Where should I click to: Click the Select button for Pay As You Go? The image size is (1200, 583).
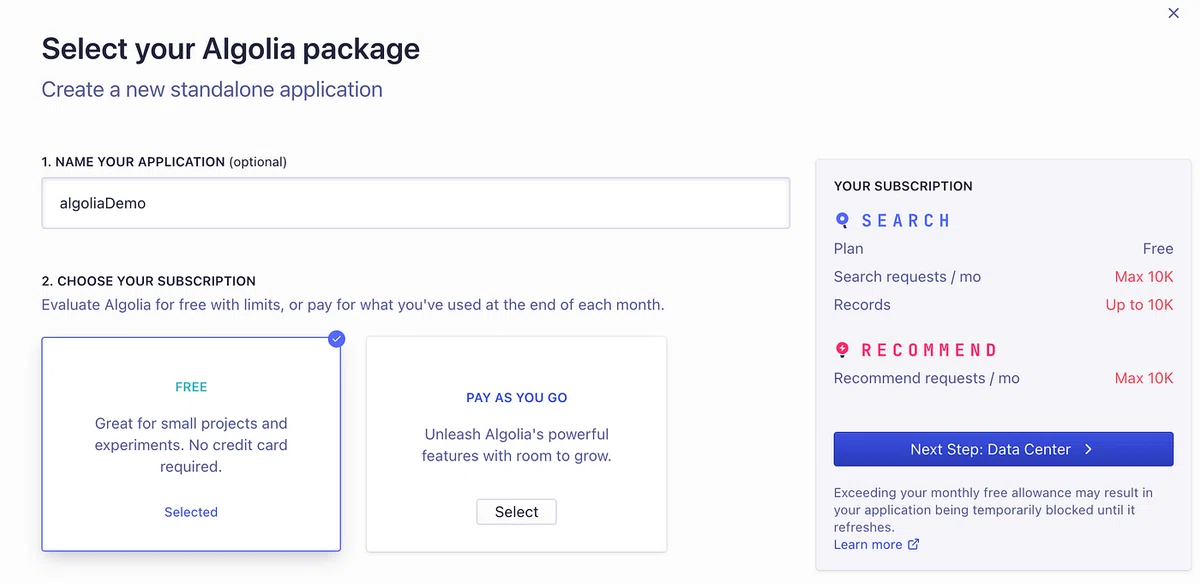[516, 512]
